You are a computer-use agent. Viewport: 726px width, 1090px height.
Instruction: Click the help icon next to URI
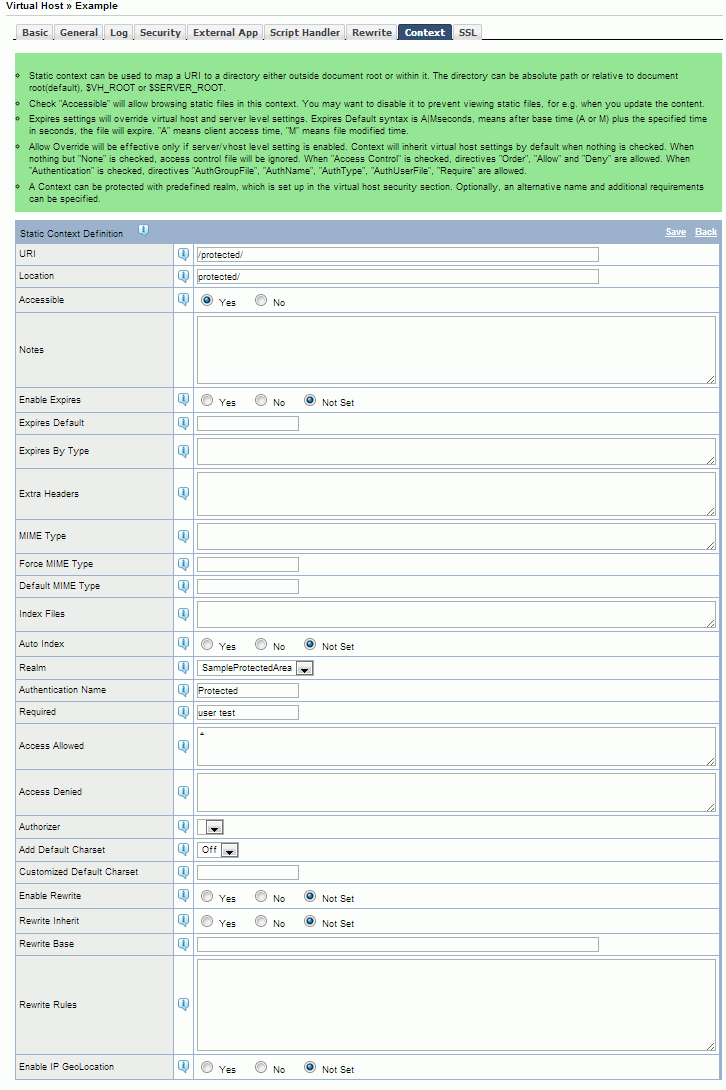coord(183,254)
